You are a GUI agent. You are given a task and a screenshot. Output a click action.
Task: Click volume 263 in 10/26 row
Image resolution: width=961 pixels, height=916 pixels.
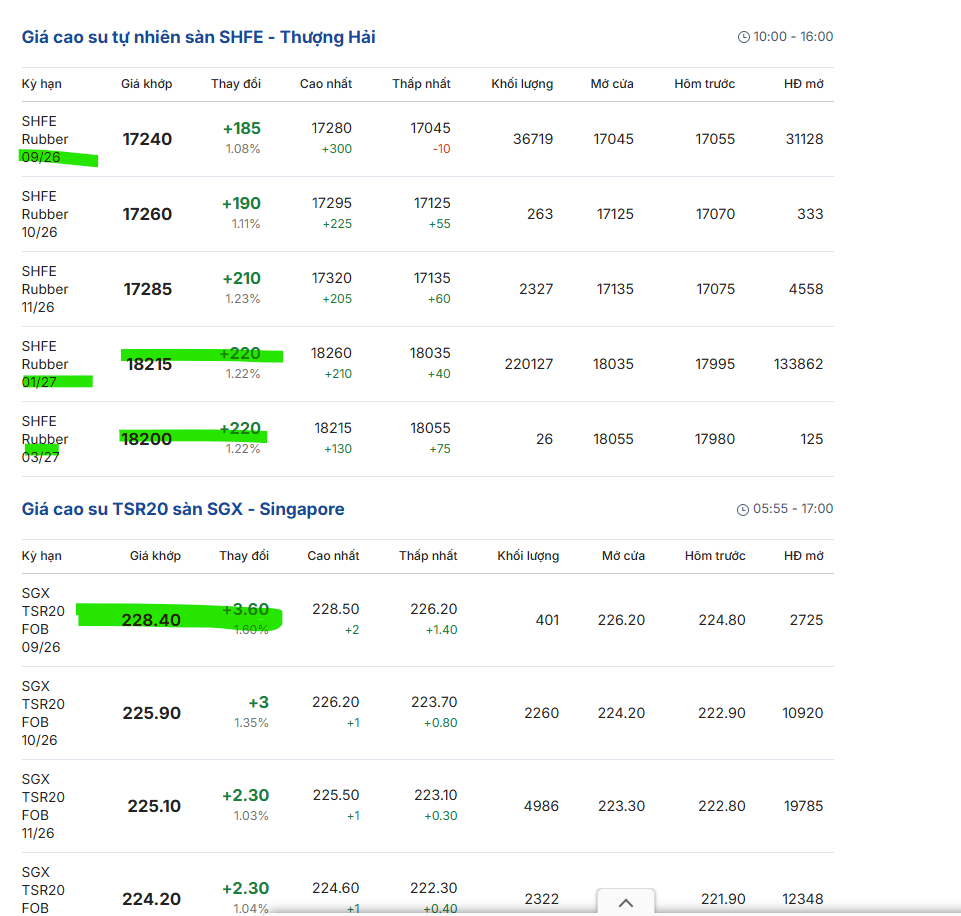tap(540, 214)
